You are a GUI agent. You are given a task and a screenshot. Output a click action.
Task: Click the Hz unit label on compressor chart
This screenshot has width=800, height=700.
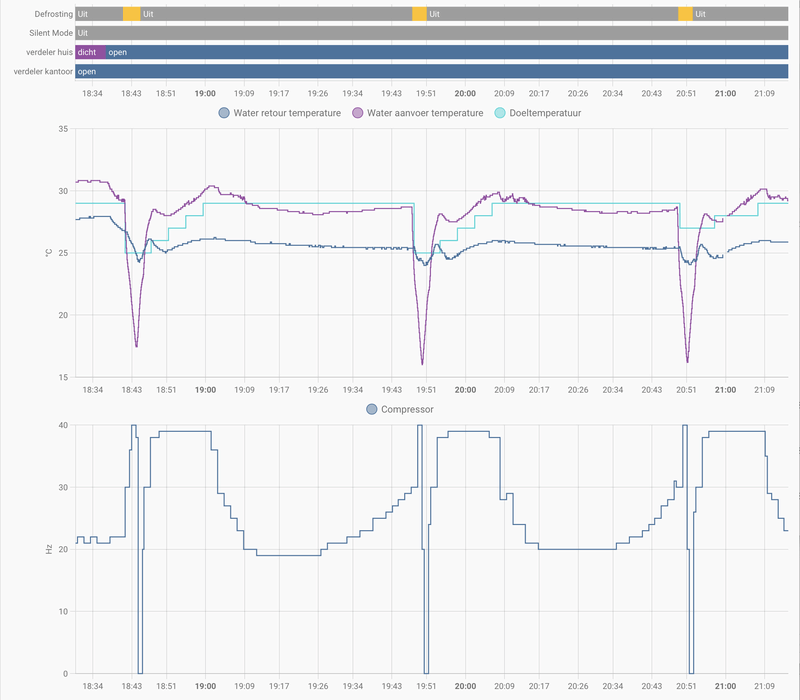[49, 549]
